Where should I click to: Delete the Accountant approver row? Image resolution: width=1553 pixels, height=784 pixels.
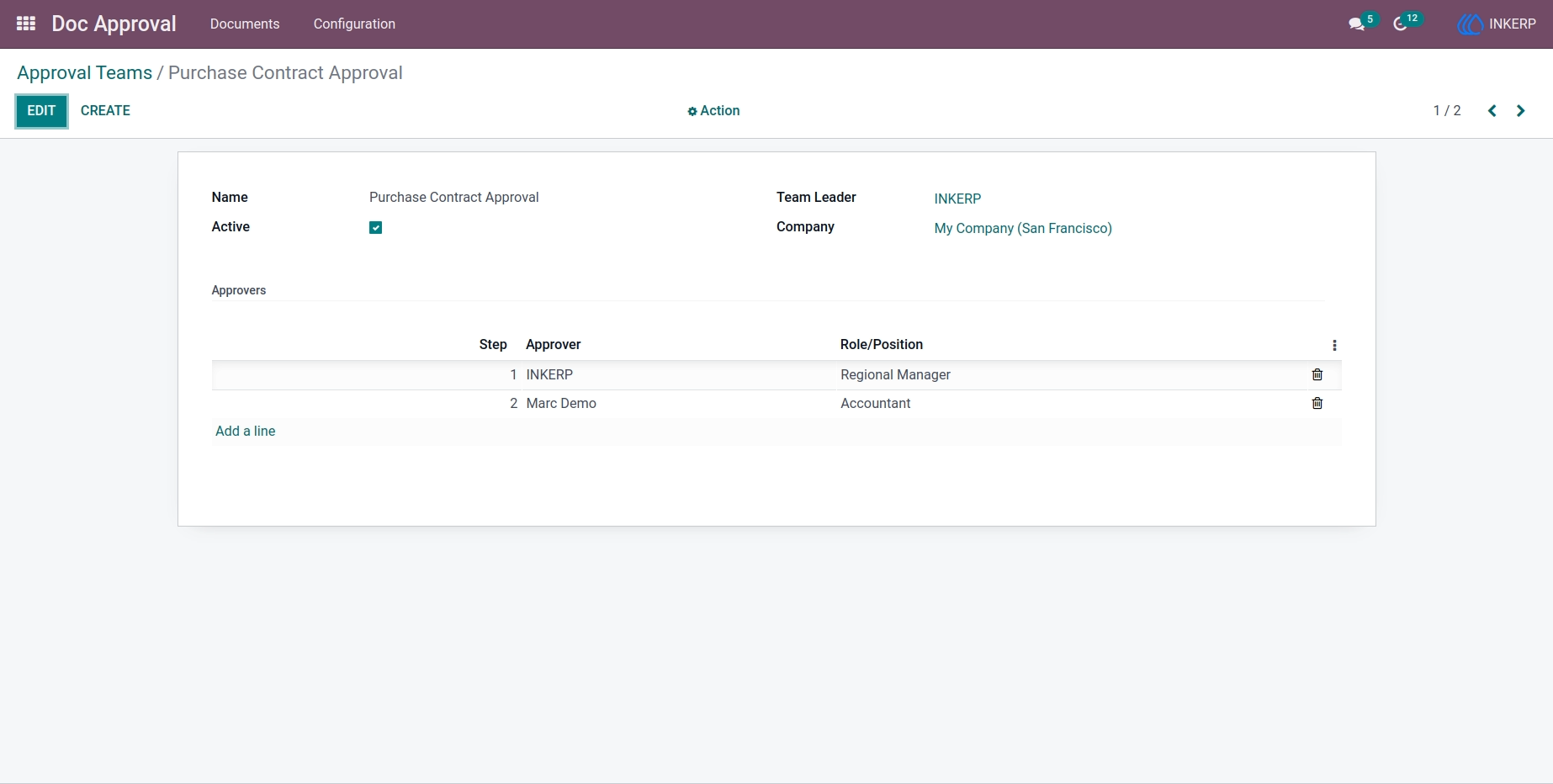tap(1317, 404)
